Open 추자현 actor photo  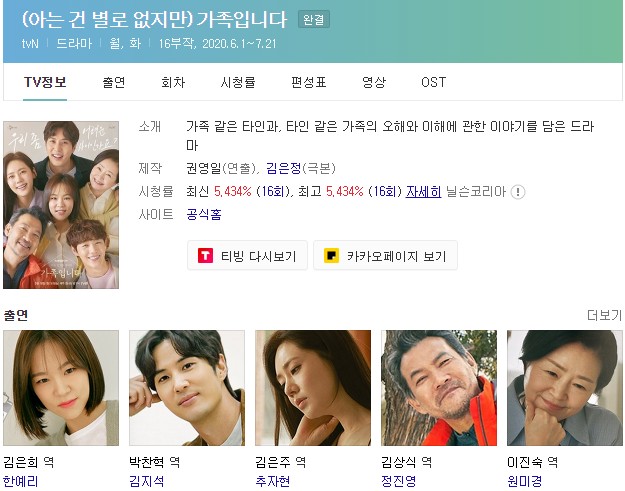click(x=313, y=388)
